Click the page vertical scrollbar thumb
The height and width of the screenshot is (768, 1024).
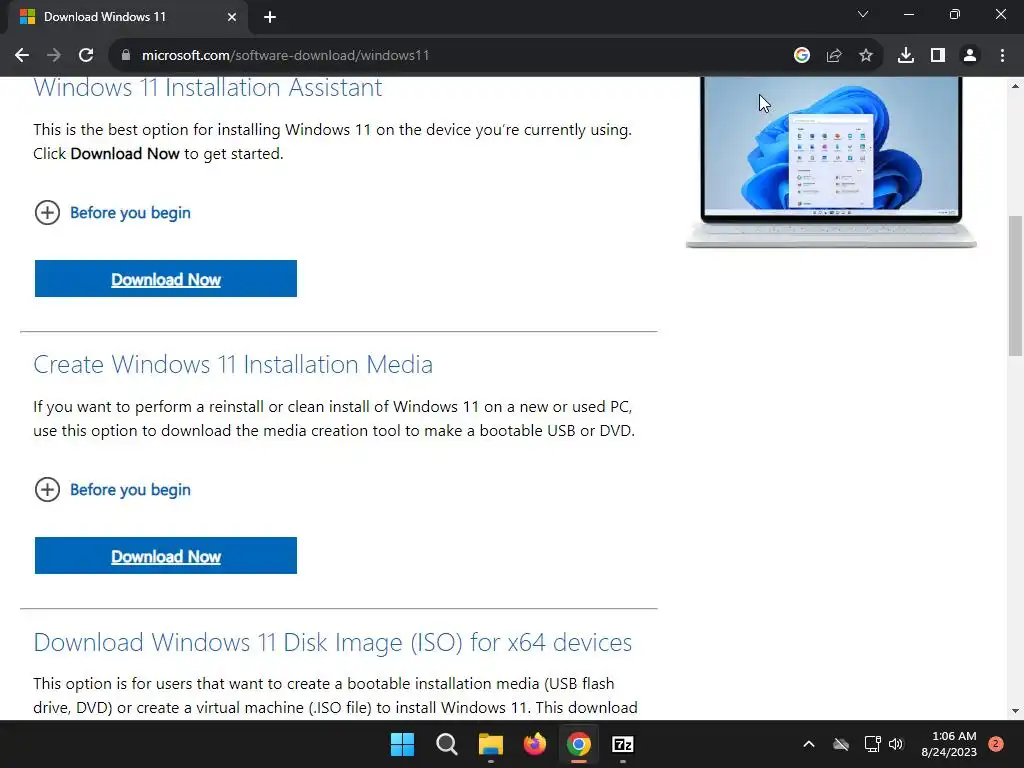coord(1015,285)
